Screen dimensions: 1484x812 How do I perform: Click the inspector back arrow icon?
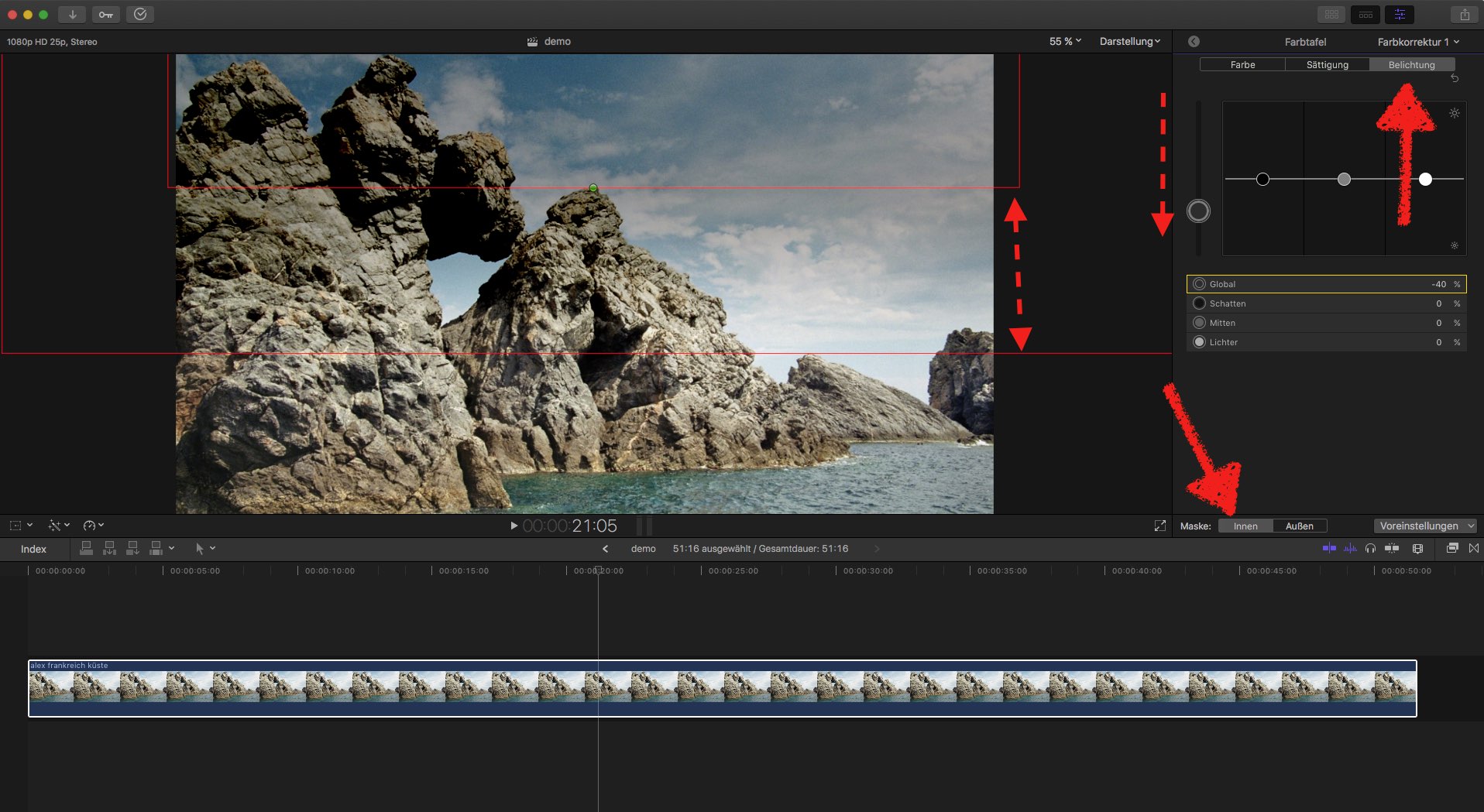coord(1194,42)
